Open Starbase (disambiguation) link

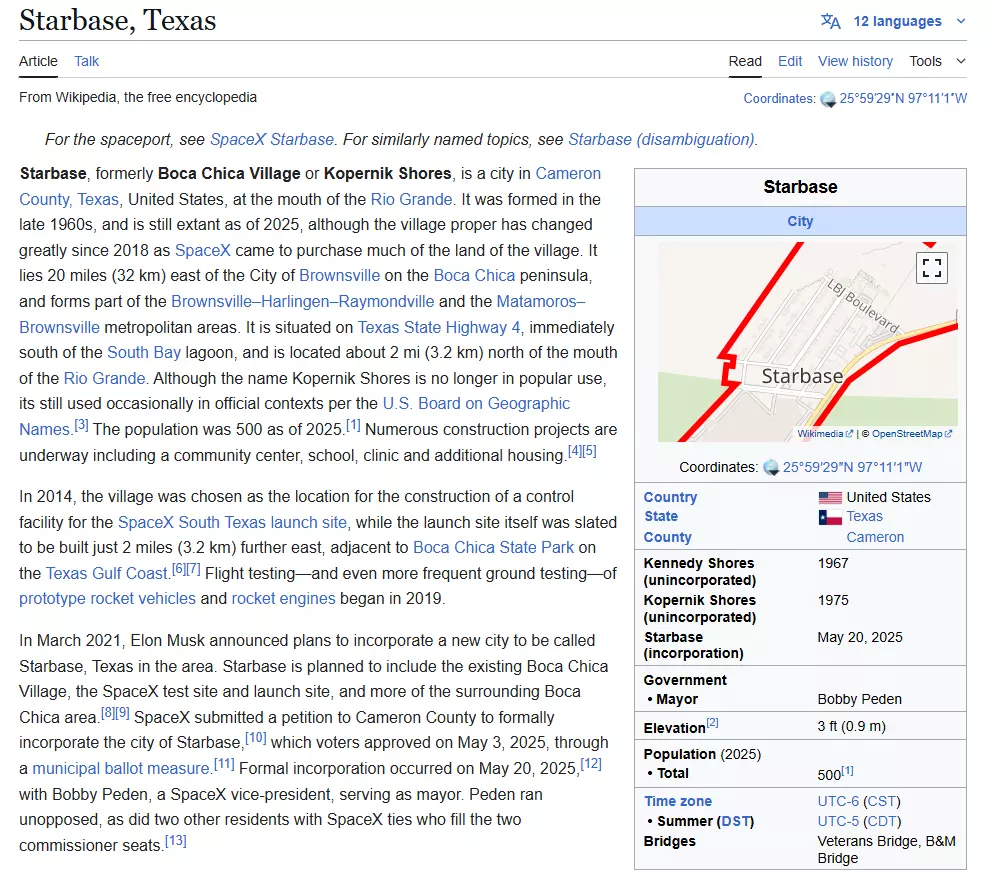[x=661, y=139]
